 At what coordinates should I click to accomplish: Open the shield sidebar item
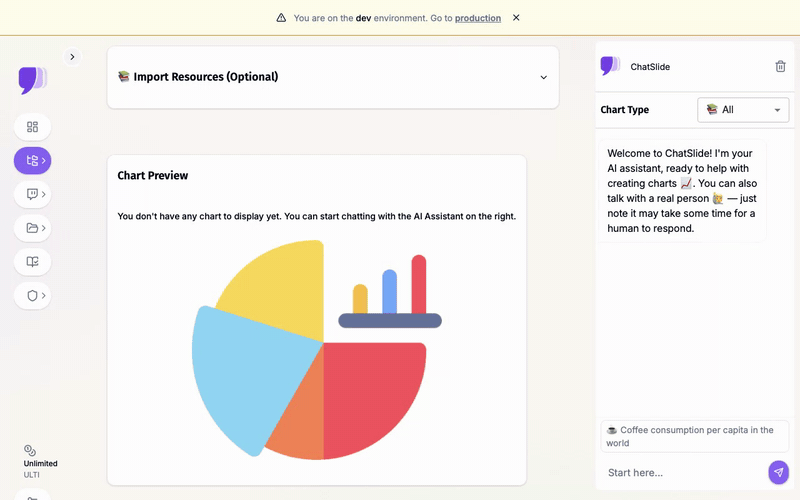pyautogui.click(x=32, y=295)
